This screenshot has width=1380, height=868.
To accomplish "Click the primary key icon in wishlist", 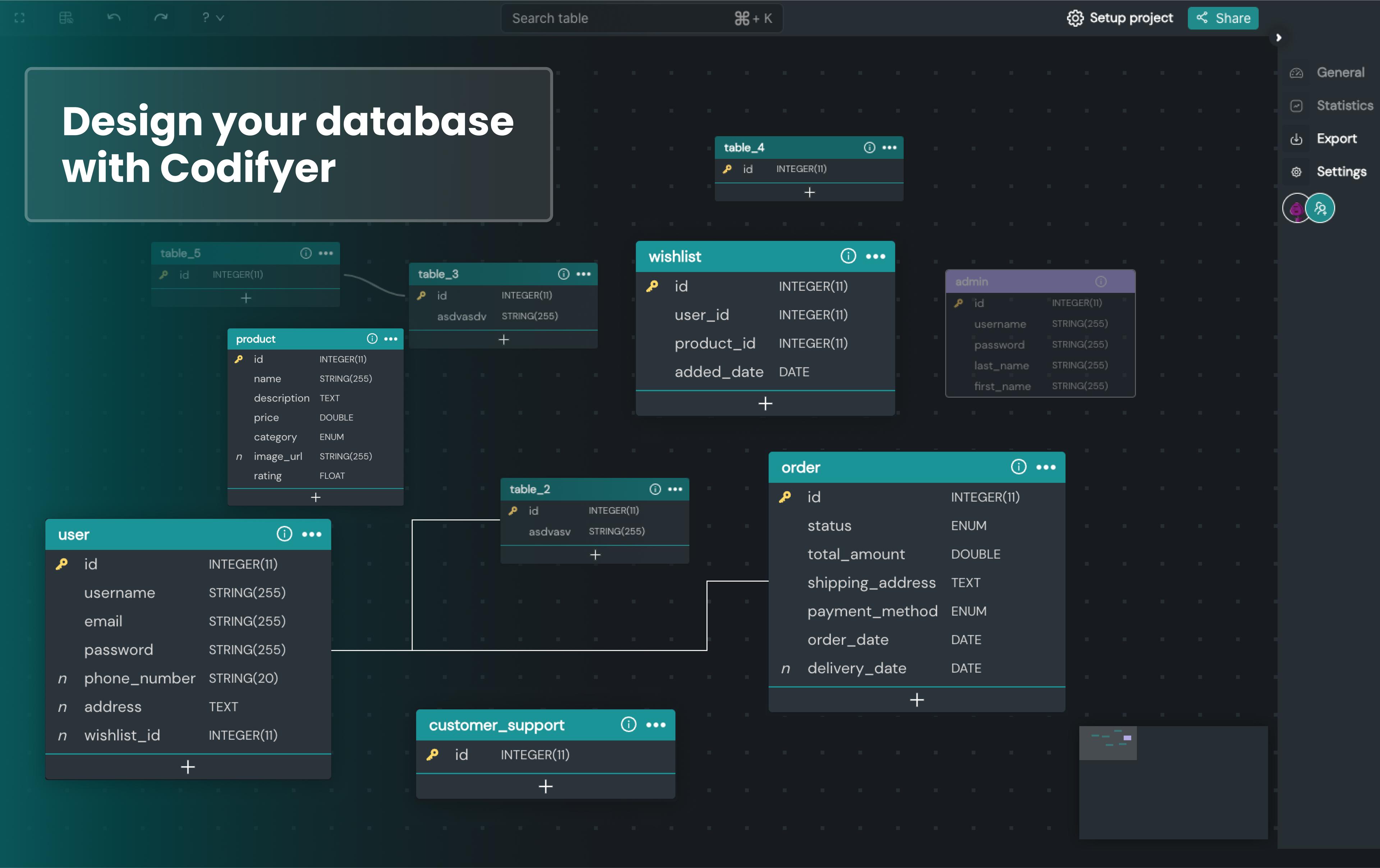I will (x=652, y=286).
